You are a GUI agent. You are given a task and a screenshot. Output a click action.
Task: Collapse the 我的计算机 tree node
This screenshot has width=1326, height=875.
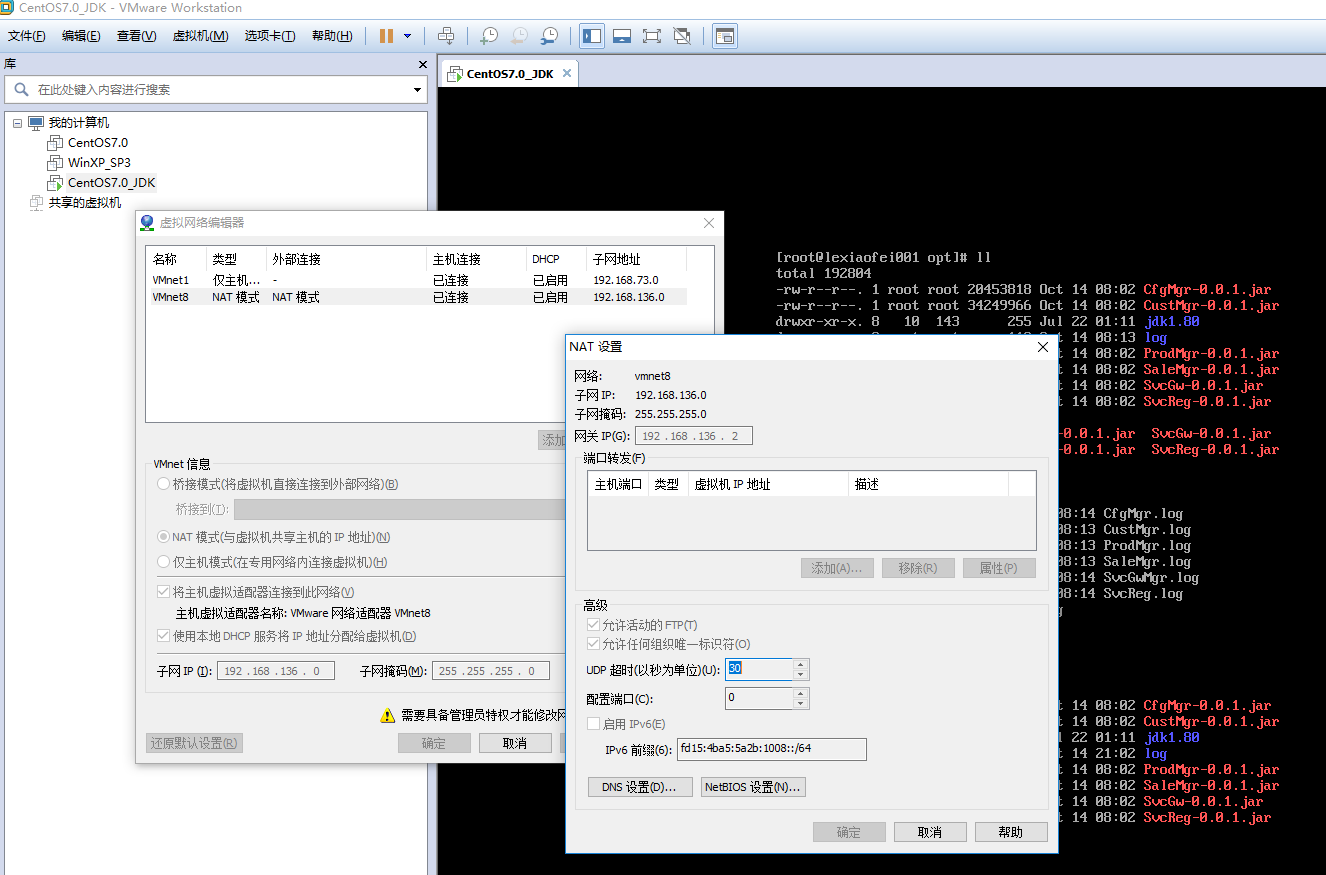coord(17,123)
